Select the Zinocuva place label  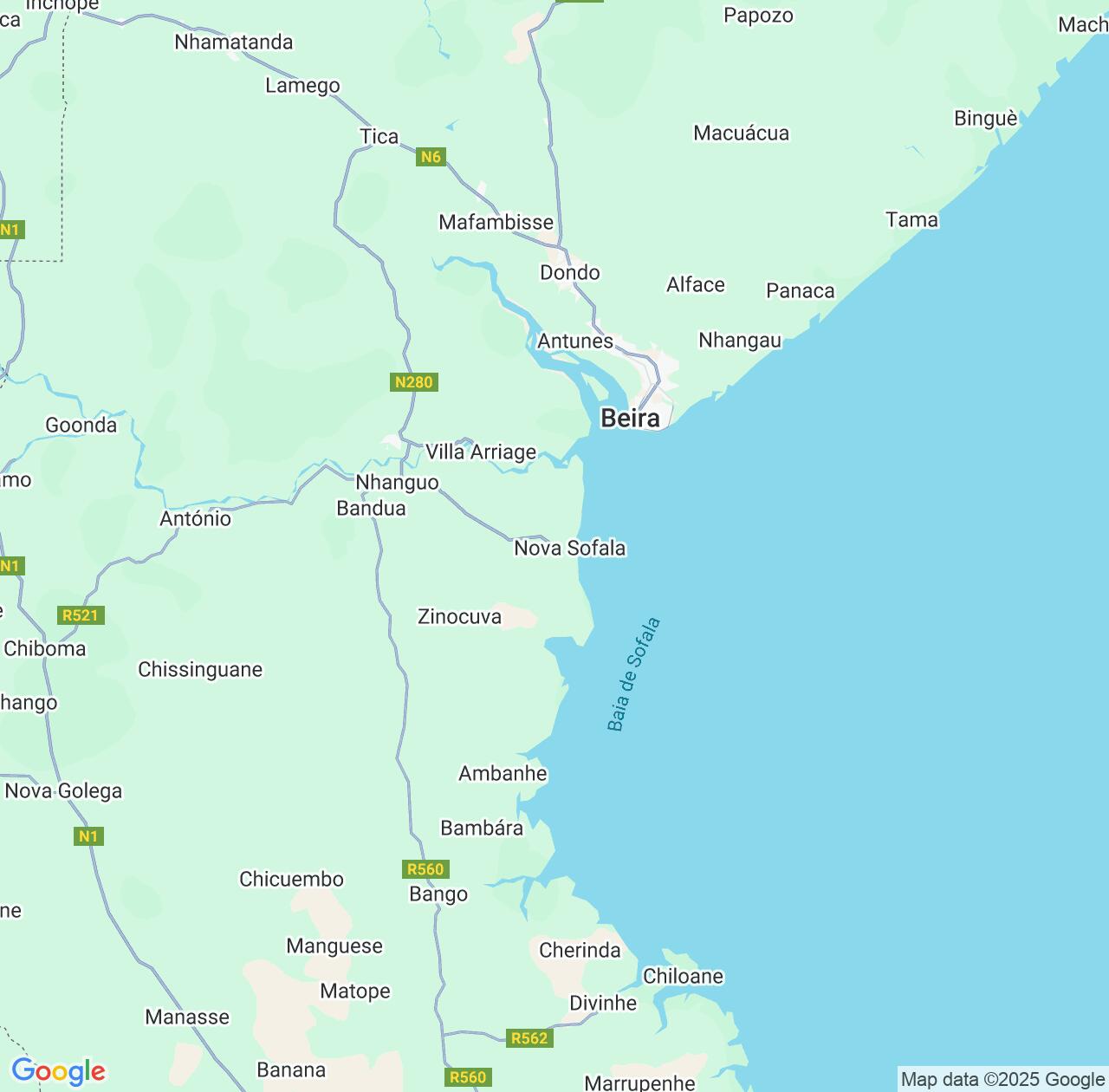click(x=459, y=616)
